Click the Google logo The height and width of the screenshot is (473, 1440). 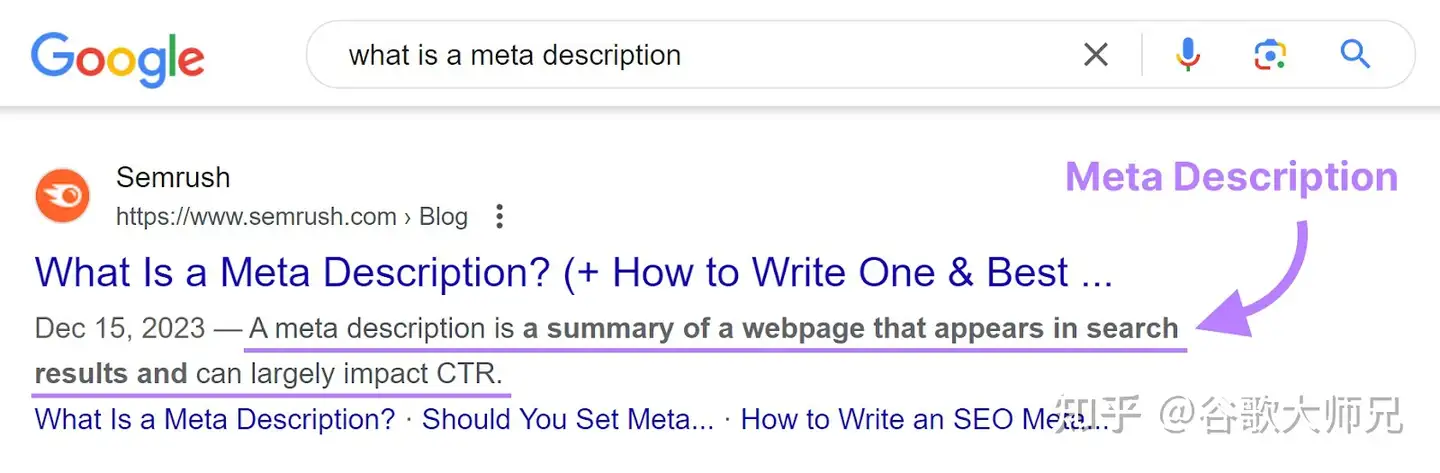[117, 57]
